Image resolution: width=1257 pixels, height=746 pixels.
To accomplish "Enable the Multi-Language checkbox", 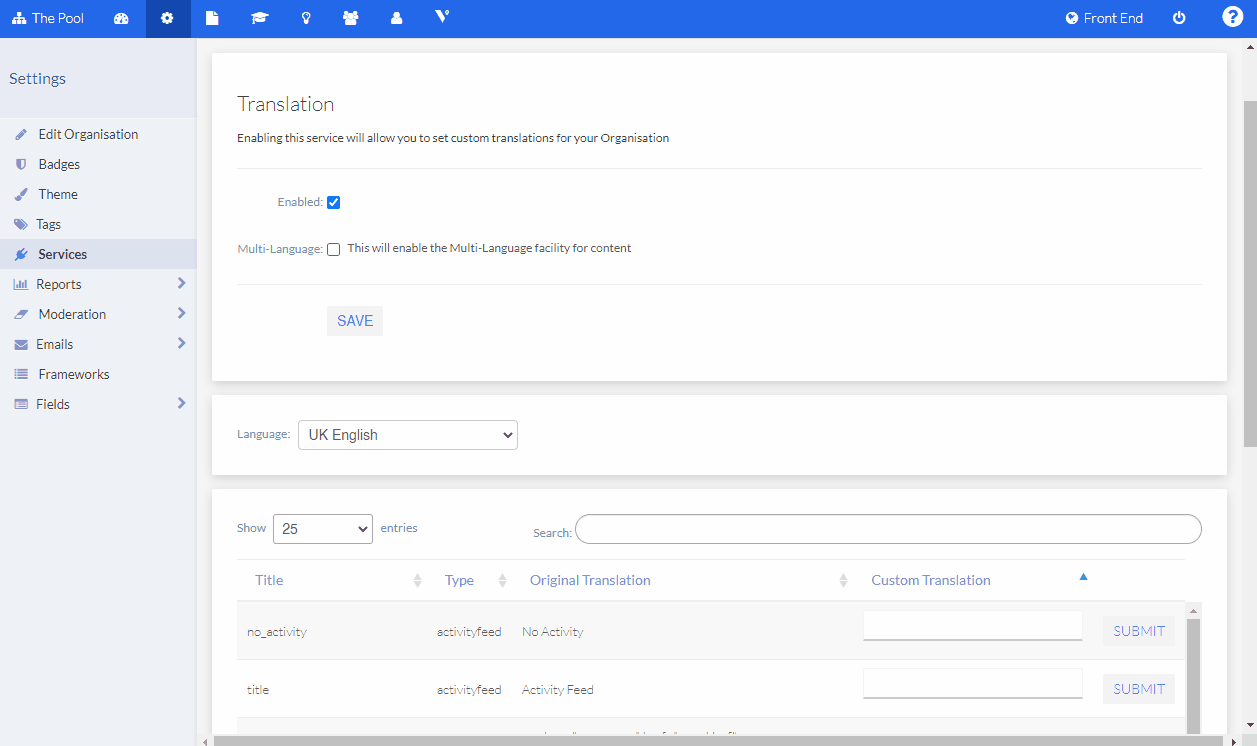I will [334, 250].
